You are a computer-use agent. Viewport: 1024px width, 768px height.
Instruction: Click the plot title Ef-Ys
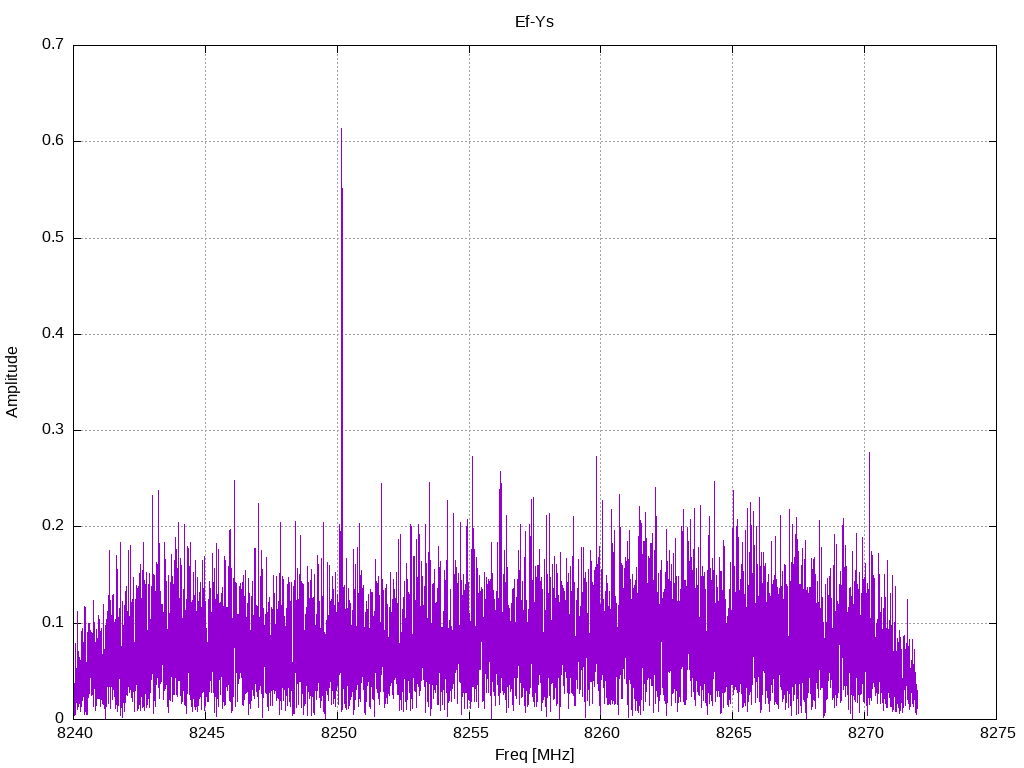tap(534, 21)
